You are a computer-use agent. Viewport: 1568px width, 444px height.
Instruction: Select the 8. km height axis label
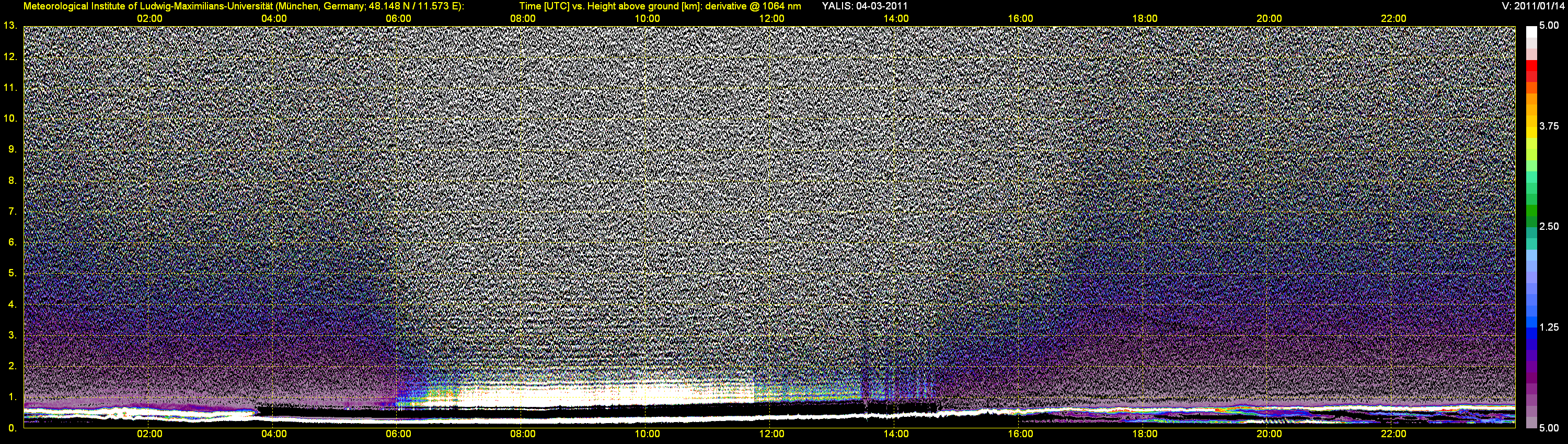pyautogui.click(x=13, y=180)
